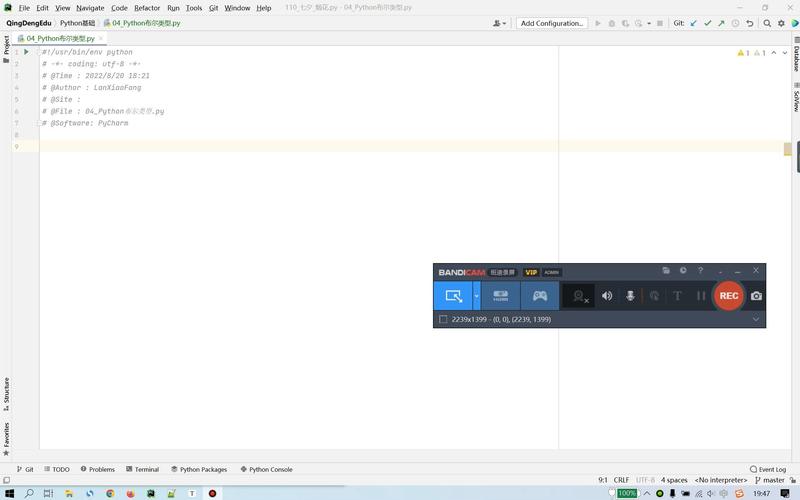The image size is (800, 500).
Task: Open the Help menu
Action: tap(264, 8)
